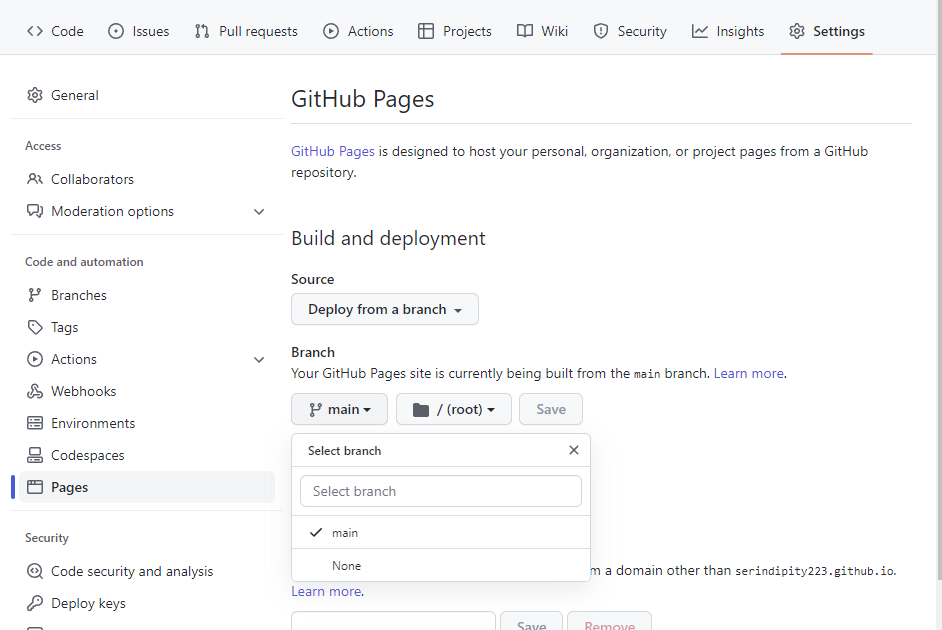Click the Codespaces icon
The image size is (942, 630).
click(35, 455)
